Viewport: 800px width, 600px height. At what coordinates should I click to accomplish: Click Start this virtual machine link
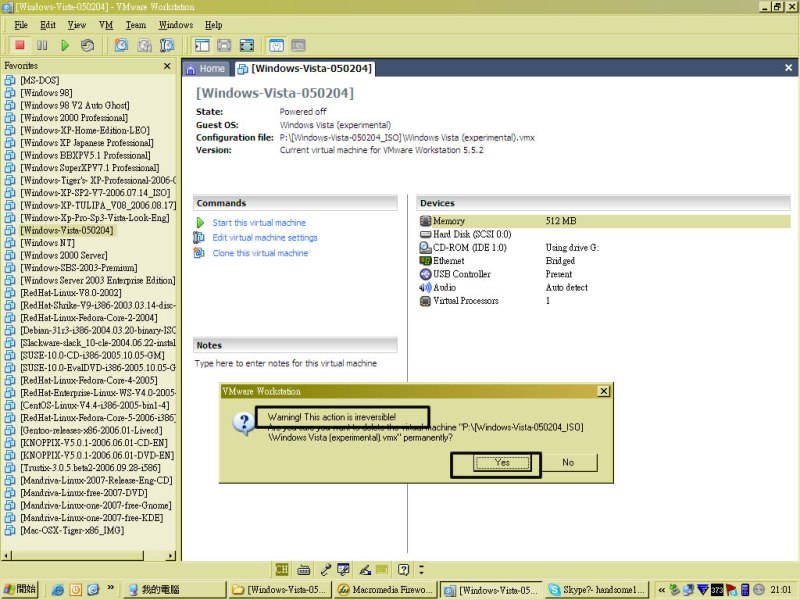pos(259,223)
